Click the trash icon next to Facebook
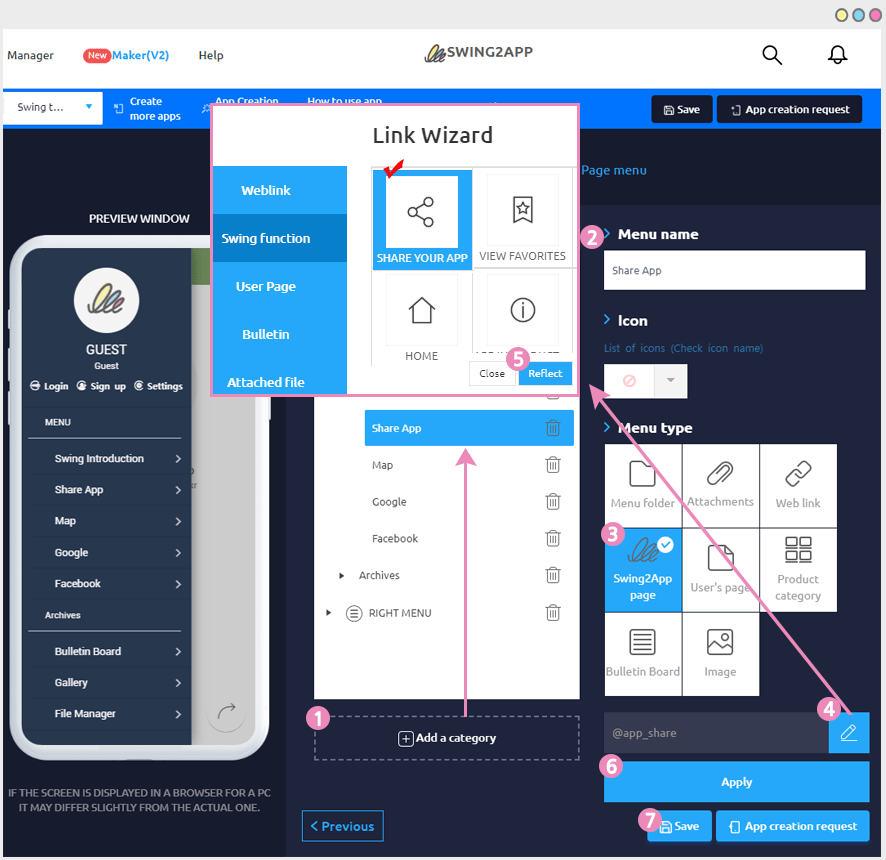Screen dimensions: 886x860 point(553,538)
